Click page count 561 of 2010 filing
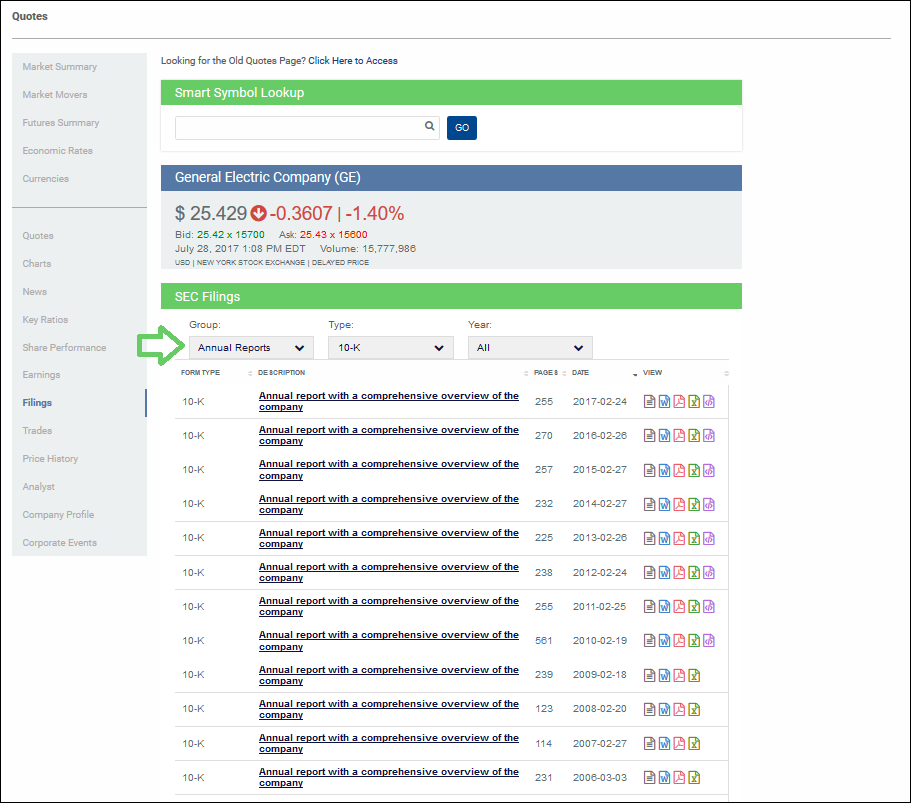 (x=544, y=641)
